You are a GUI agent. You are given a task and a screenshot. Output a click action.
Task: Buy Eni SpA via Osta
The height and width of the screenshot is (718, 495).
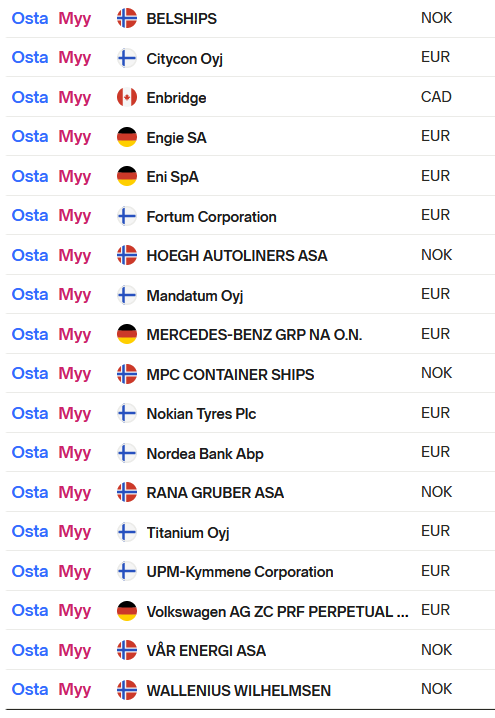pyautogui.click(x=30, y=176)
